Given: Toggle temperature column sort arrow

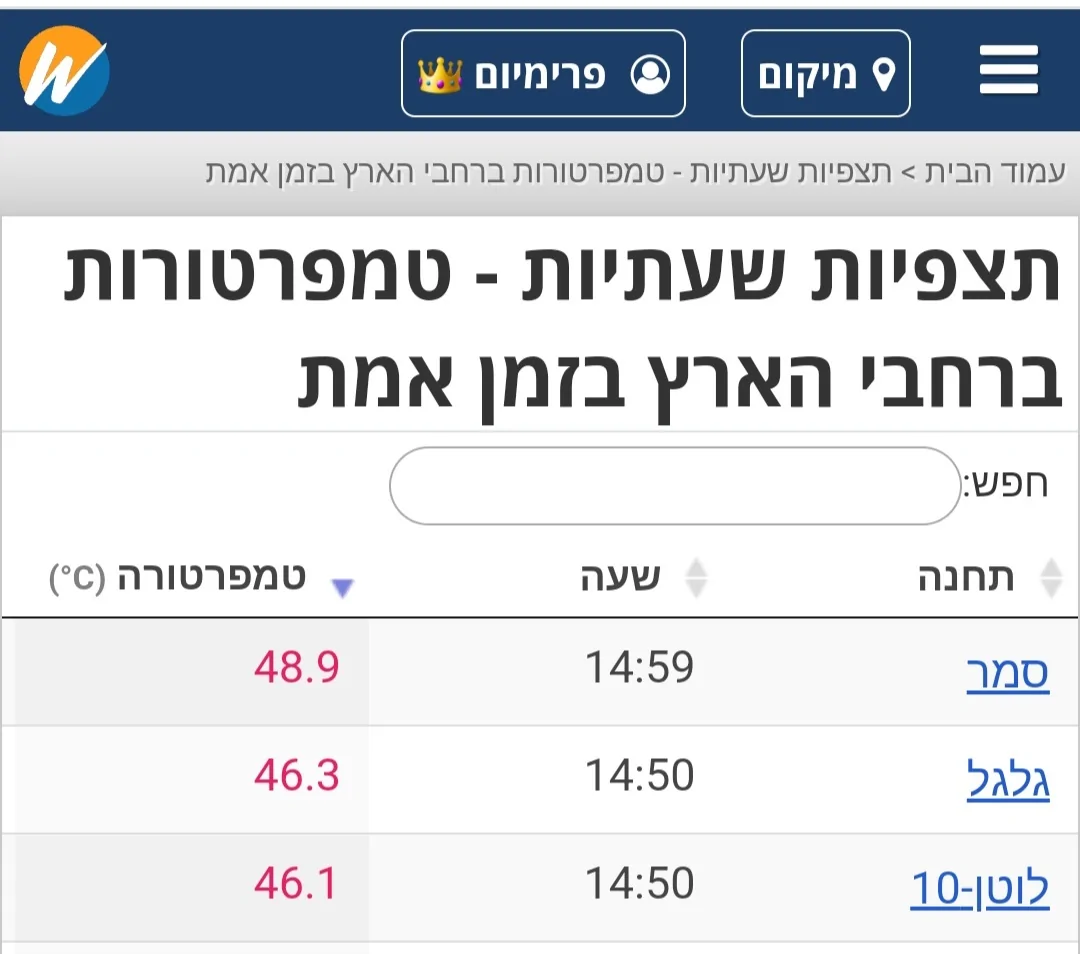Looking at the screenshot, I should click(342, 588).
